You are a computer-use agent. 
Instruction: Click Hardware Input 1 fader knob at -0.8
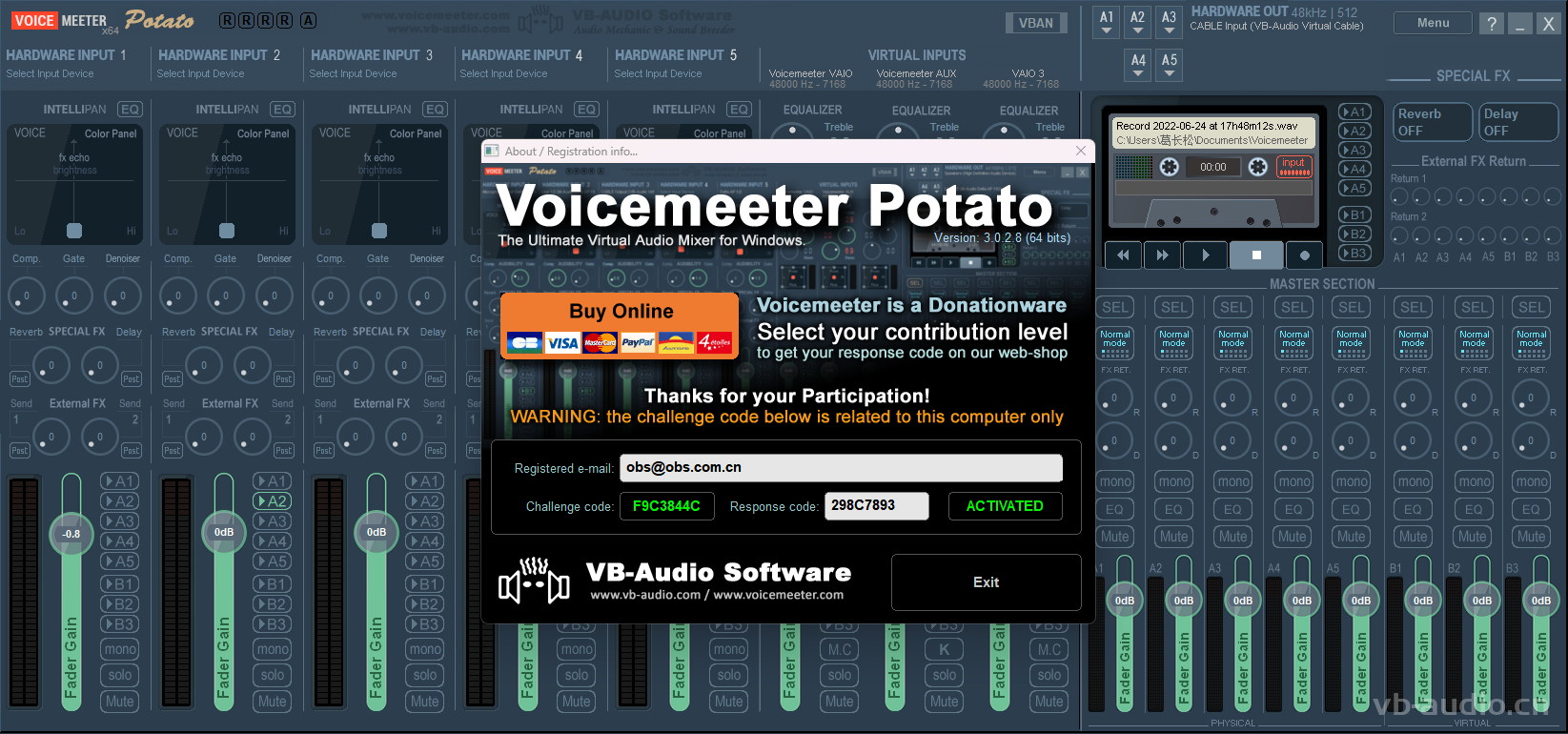[x=71, y=534]
